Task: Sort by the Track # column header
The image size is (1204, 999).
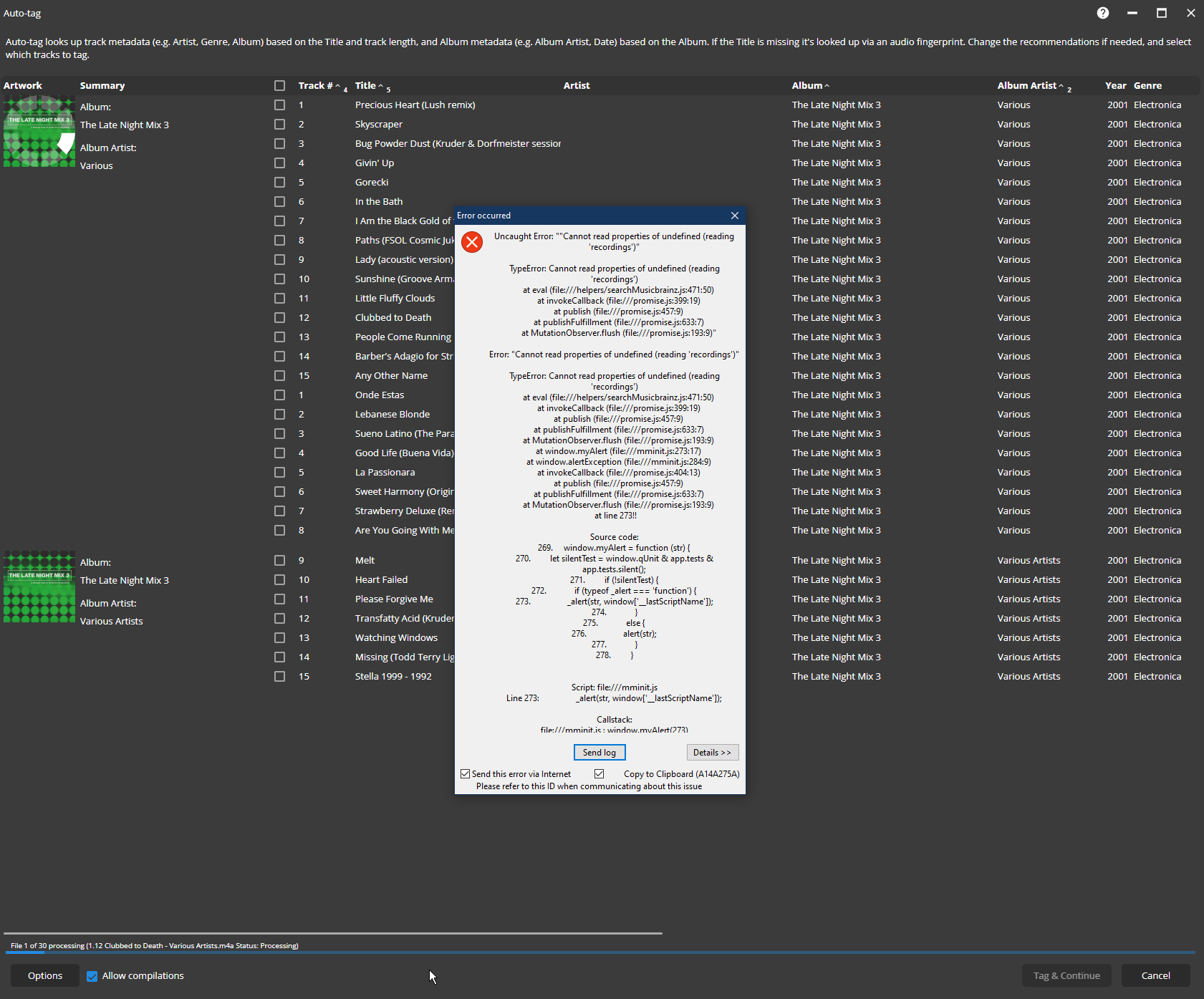Action: 315,86
